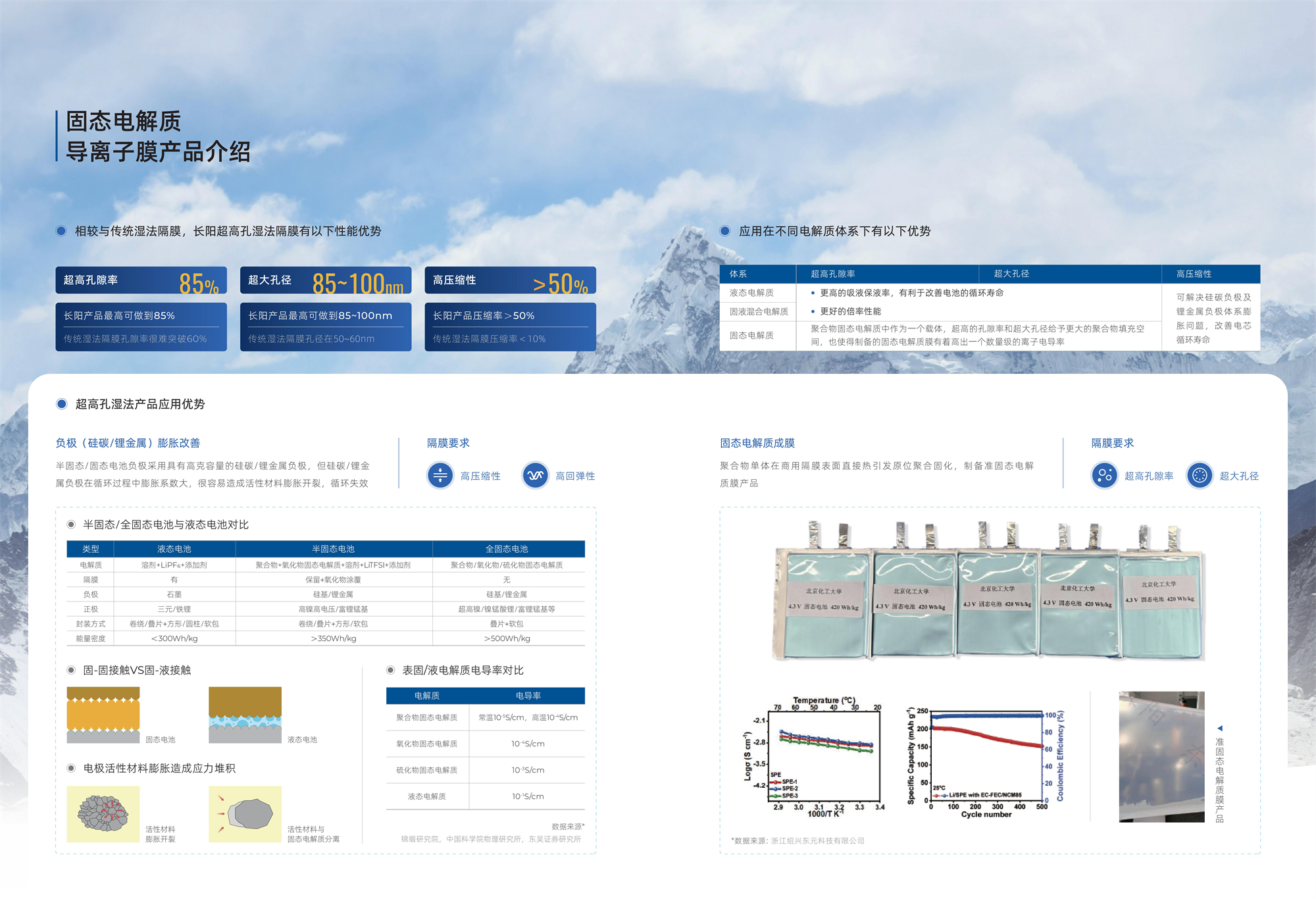
Task: Click the 活性材料与固态电解质分离 illustration
Action: click(245, 814)
